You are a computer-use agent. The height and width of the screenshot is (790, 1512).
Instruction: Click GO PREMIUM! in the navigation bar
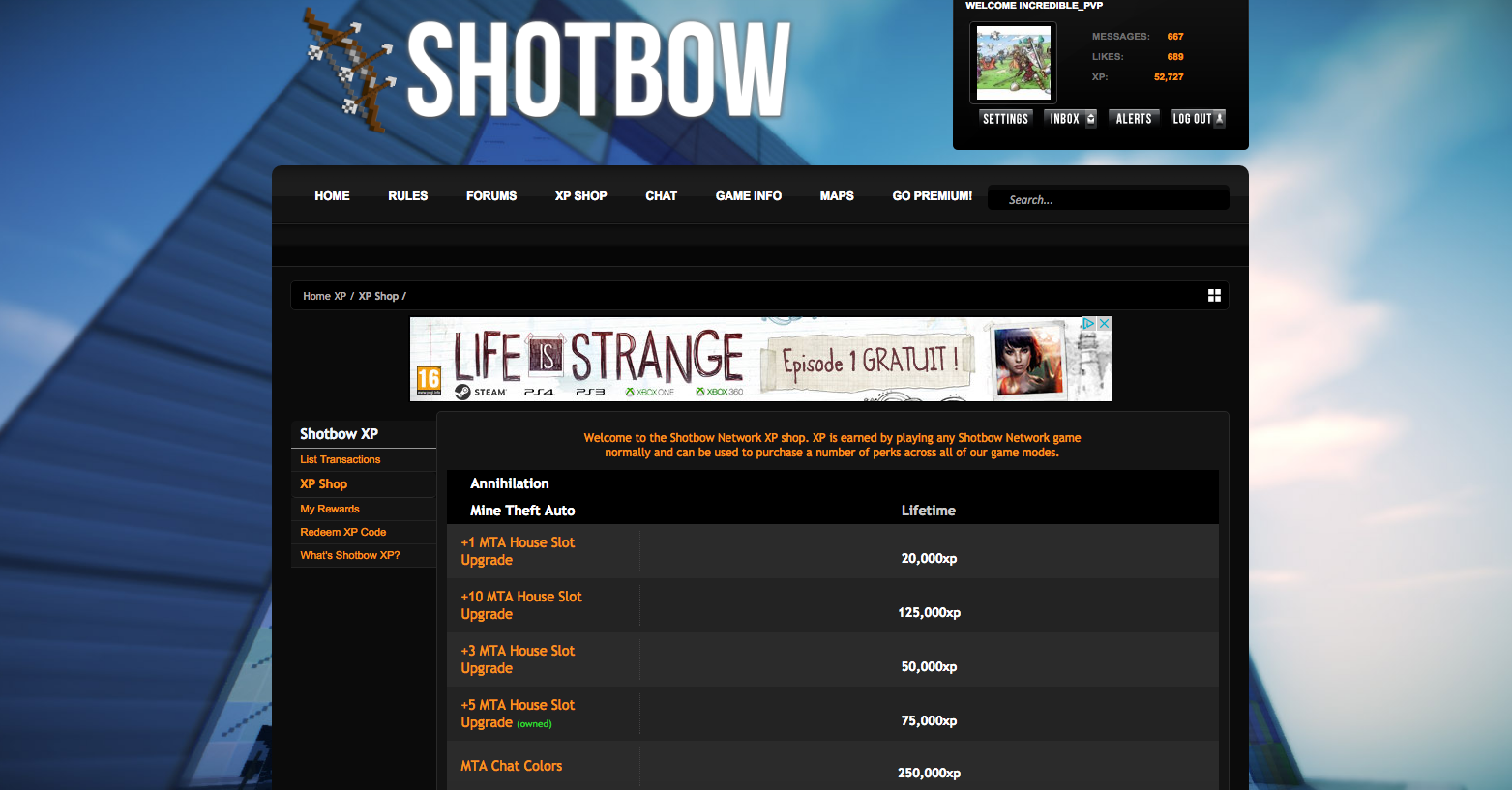(933, 196)
